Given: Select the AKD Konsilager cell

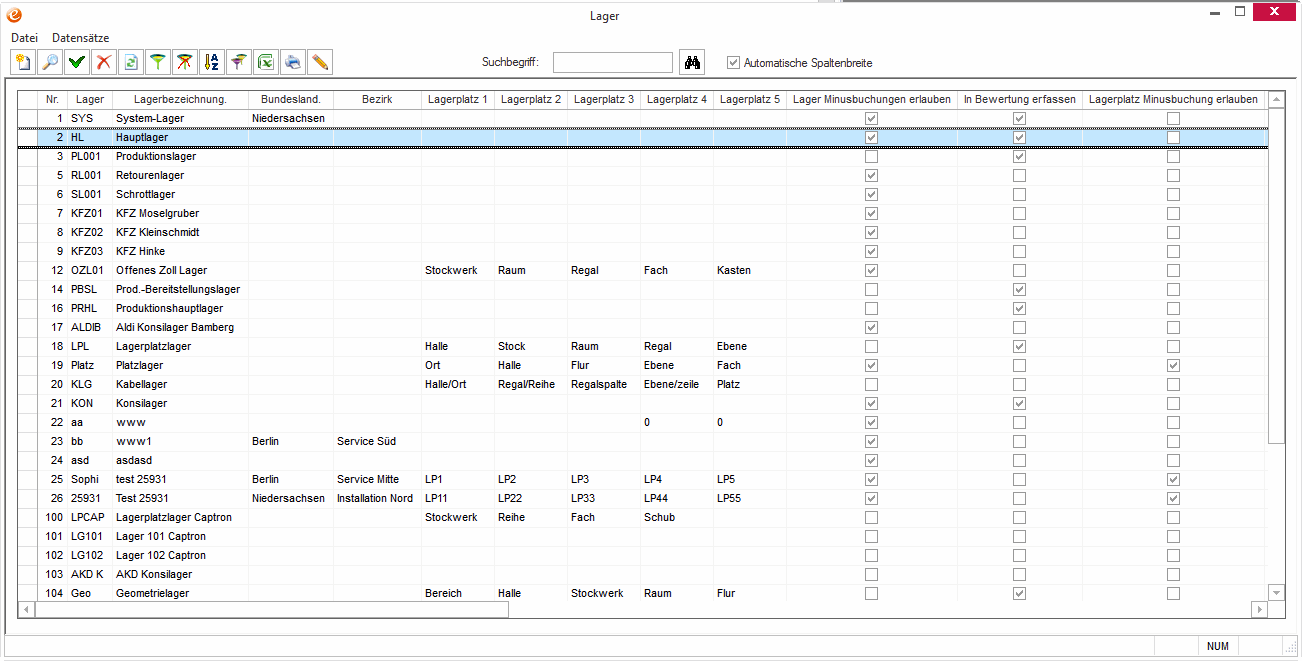Looking at the screenshot, I should pyautogui.click(x=180, y=574).
